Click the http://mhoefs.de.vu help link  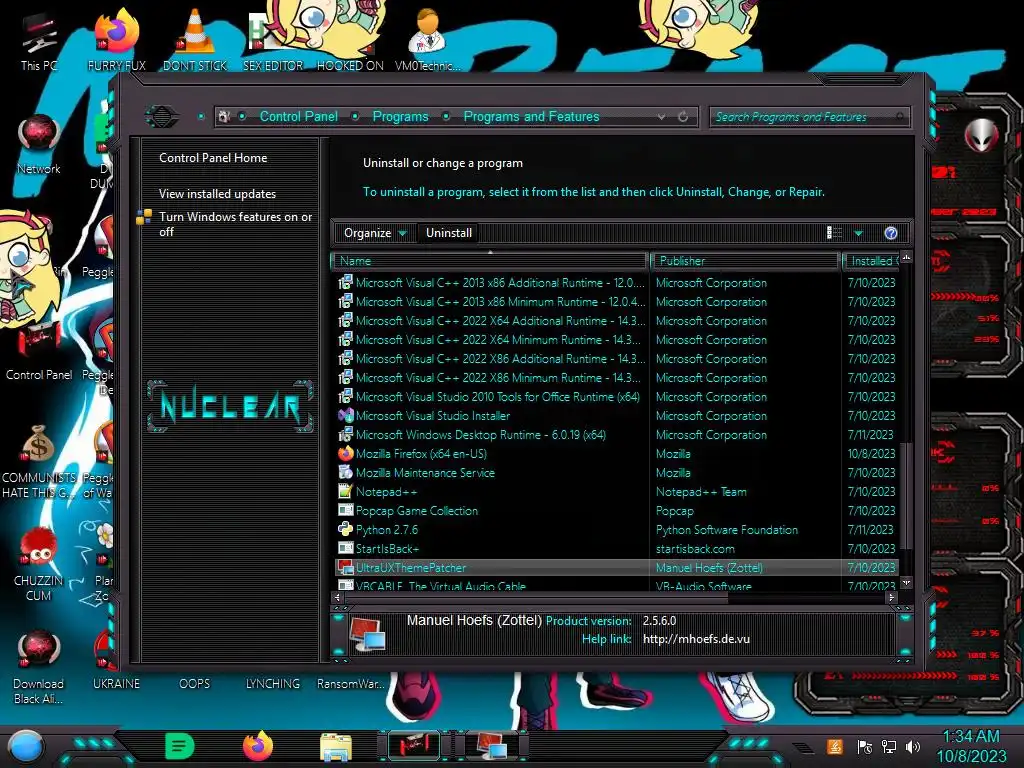point(696,639)
